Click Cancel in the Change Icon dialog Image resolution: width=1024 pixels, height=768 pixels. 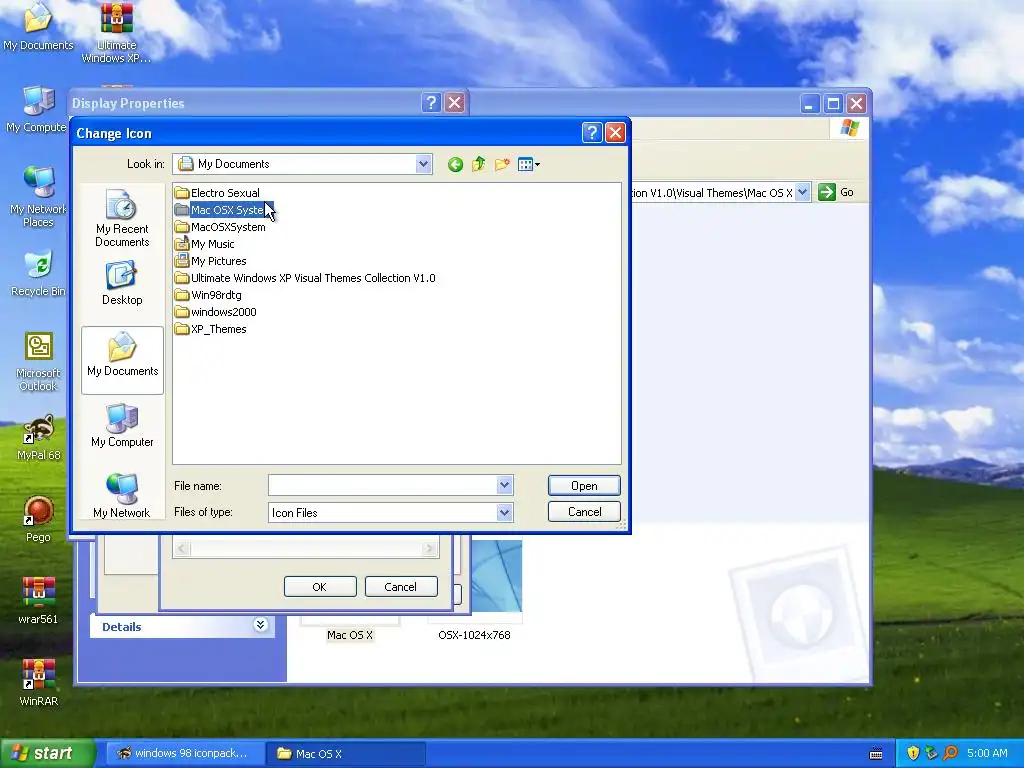tap(584, 512)
